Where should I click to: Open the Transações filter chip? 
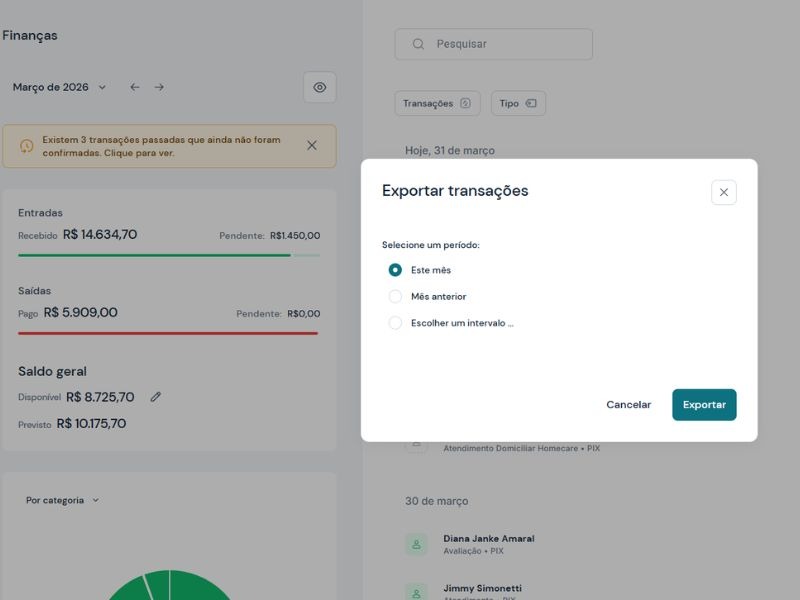click(x=437, y=103)
